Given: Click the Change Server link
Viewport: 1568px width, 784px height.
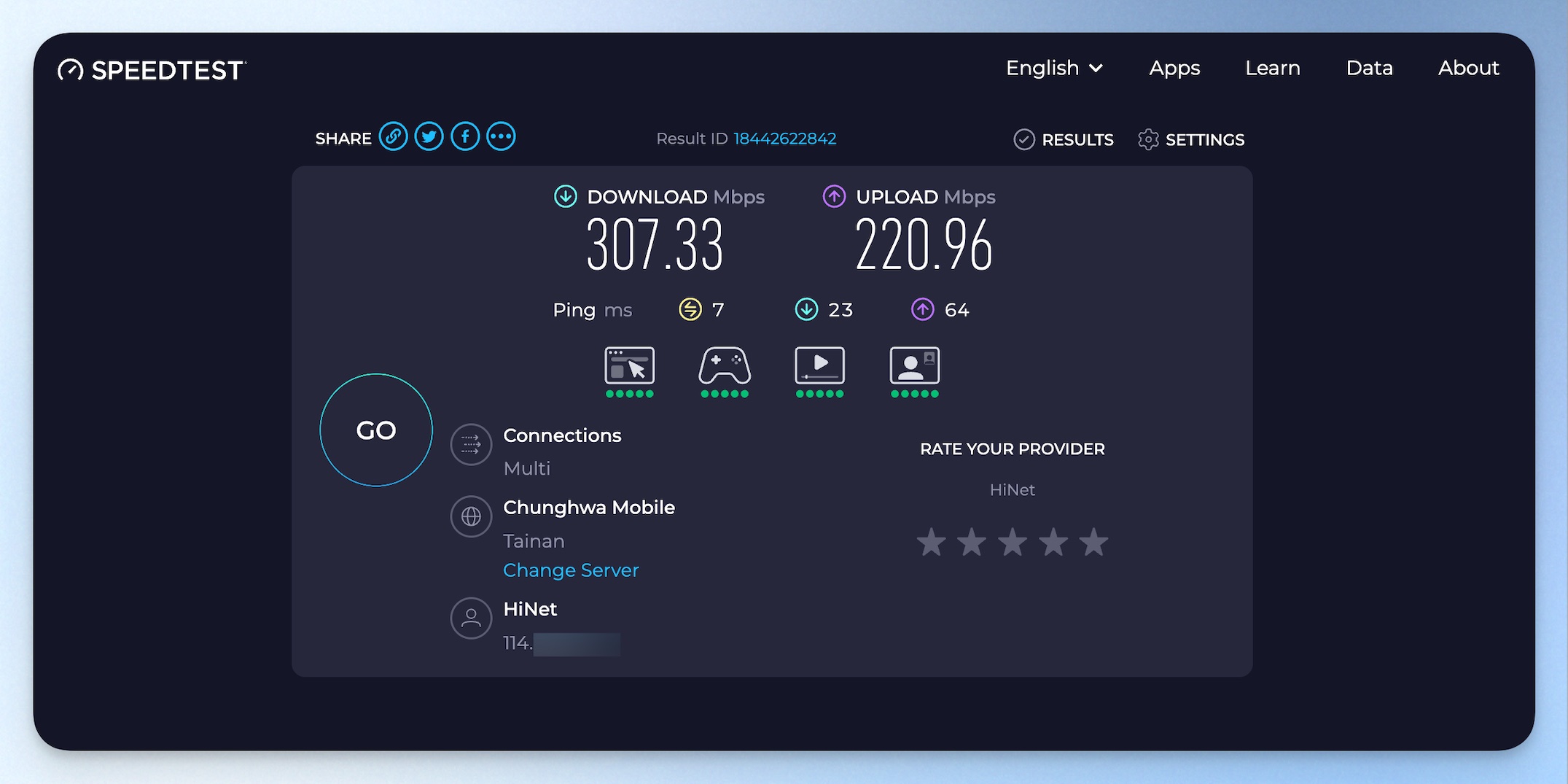Looking at the screenshot, I should pyautogui.click(x=571, y=570).
